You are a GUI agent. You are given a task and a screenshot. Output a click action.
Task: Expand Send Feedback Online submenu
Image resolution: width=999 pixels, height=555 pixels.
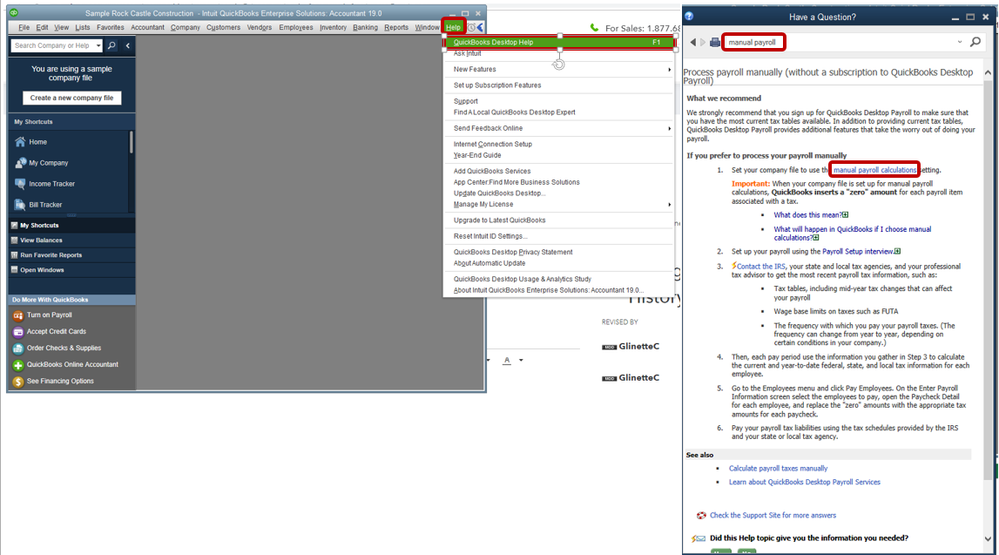click(669, 129)
